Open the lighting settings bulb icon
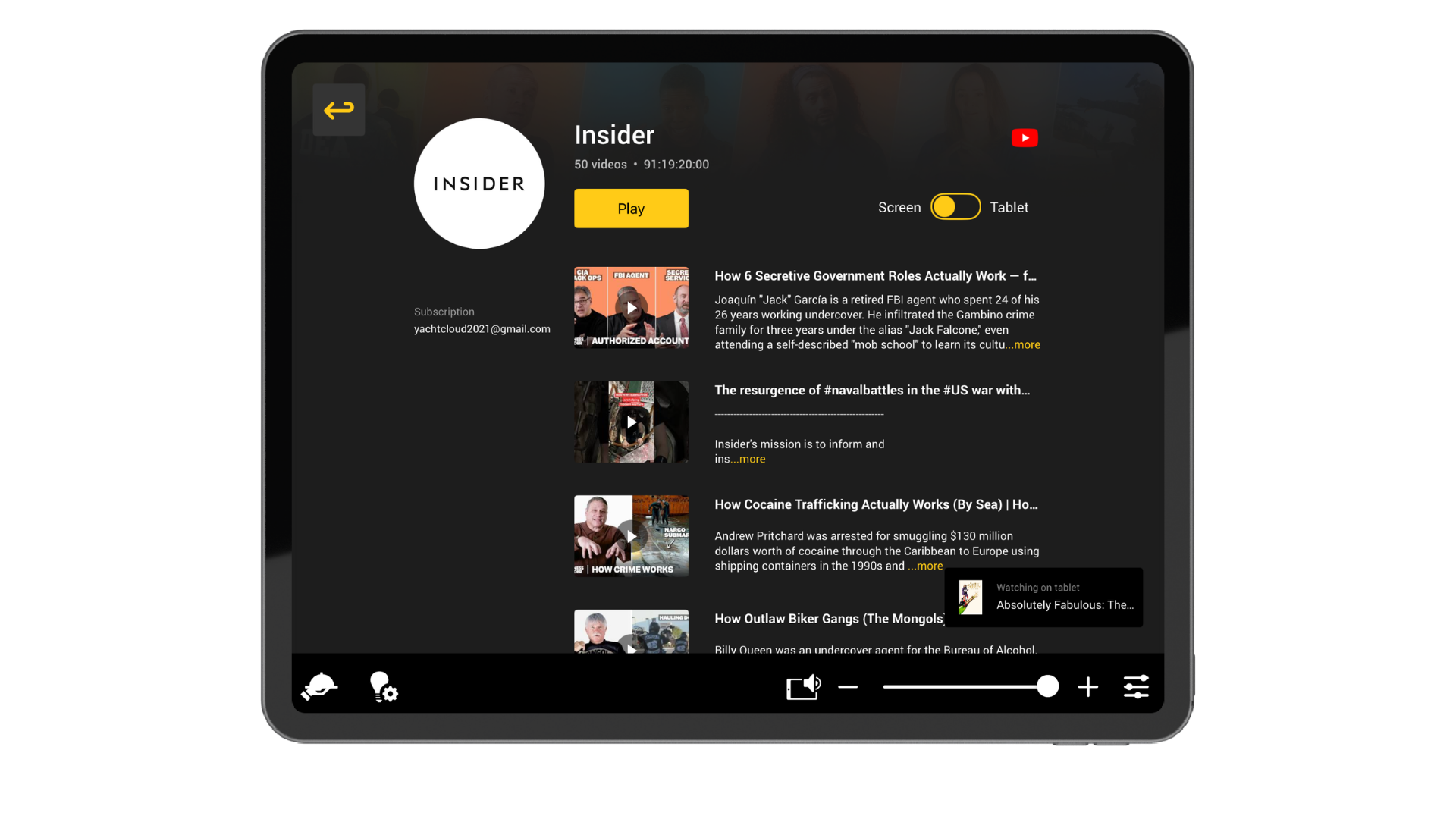Viewport: 1456px width, 819px height. (384, 687)
